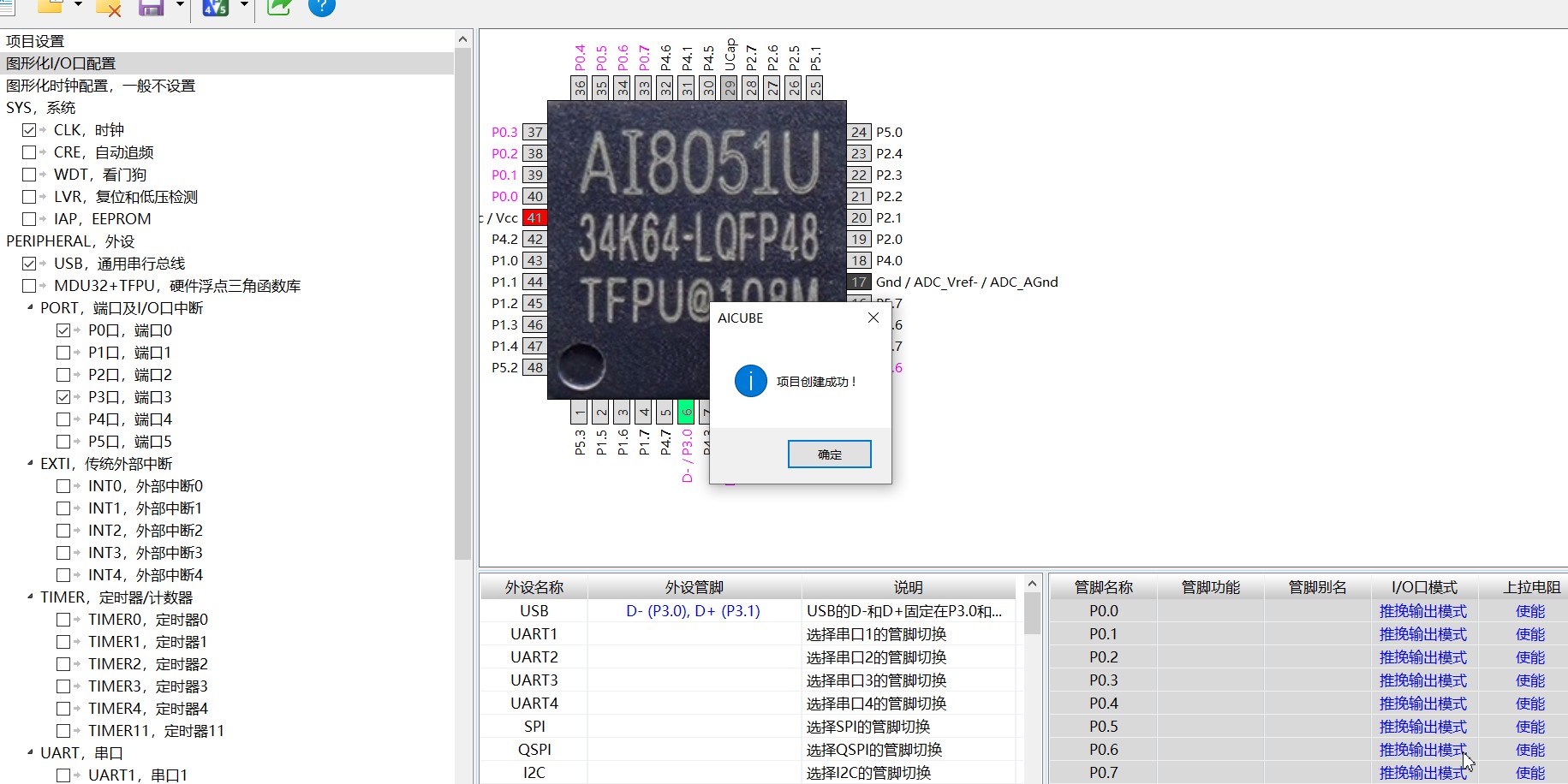This screenshot has height=784, width=1568.
Task: Enable the CRE 自动追频 checkbox
Action: [x=30, y=151]
